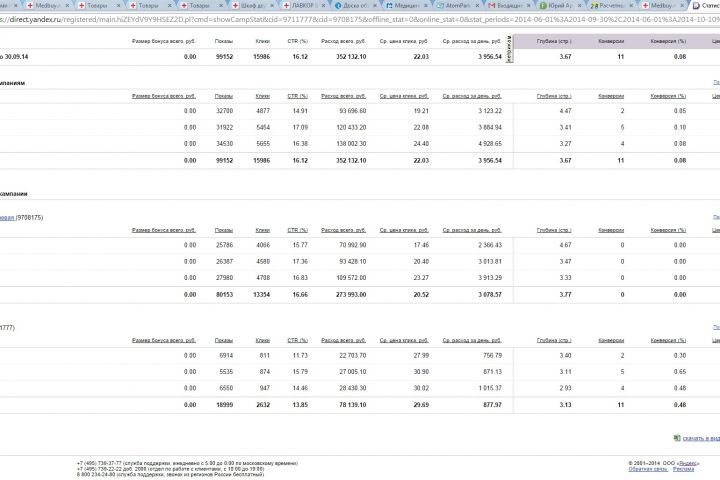Click the direct.yandex.ru address bar
Viewport: 720px width, 480px height.
(x=360, y=20)
